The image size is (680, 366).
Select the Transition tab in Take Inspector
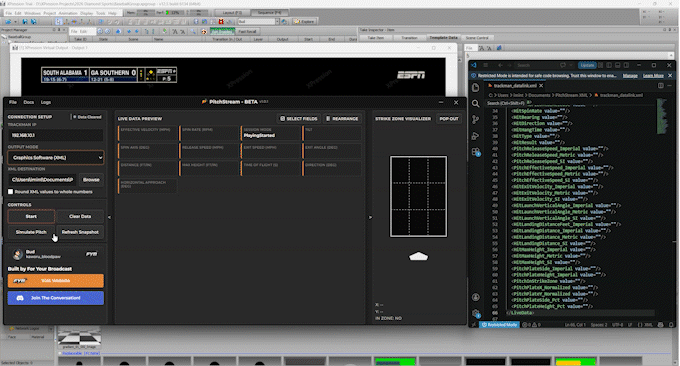[409, 38]
